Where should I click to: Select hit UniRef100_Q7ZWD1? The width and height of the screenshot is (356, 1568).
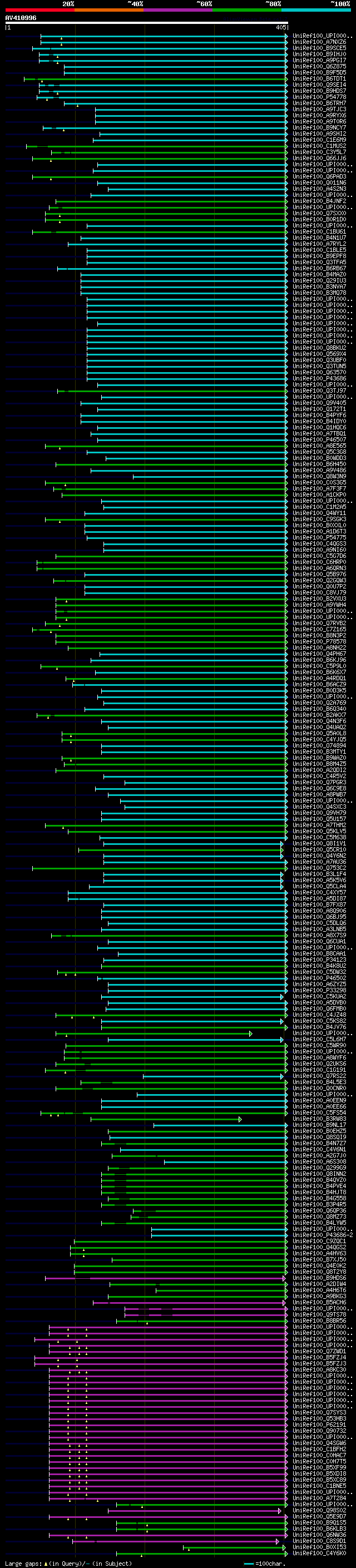click(319, 1351)
